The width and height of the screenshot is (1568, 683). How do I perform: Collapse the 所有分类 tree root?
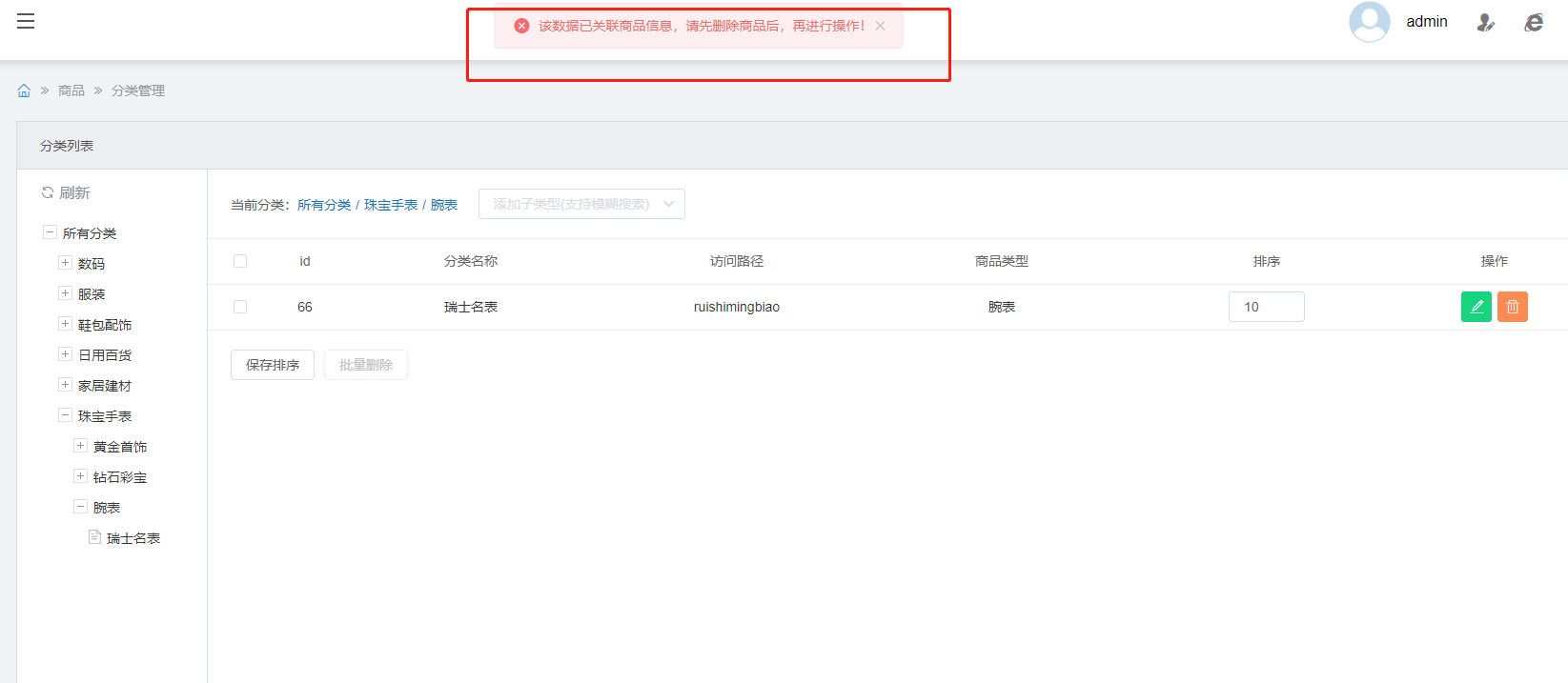tap(50, 232)
